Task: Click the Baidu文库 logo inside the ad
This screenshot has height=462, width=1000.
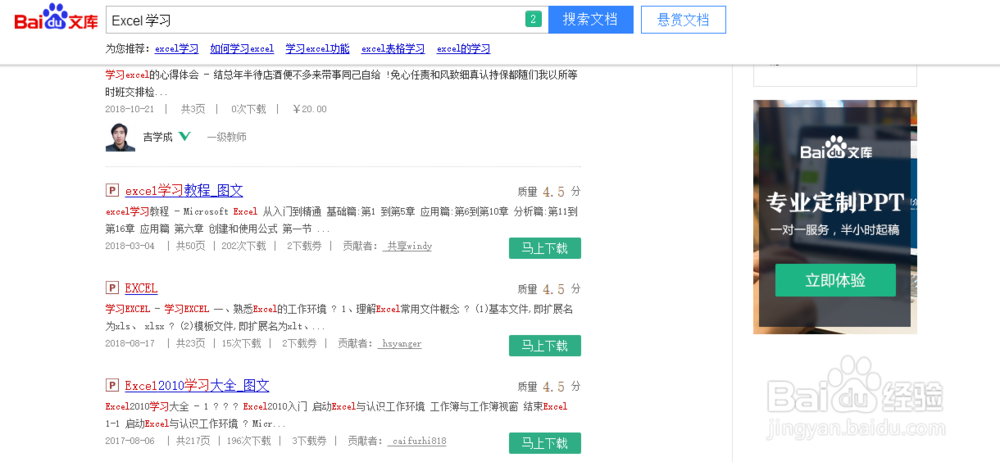Action: (836, 149)
